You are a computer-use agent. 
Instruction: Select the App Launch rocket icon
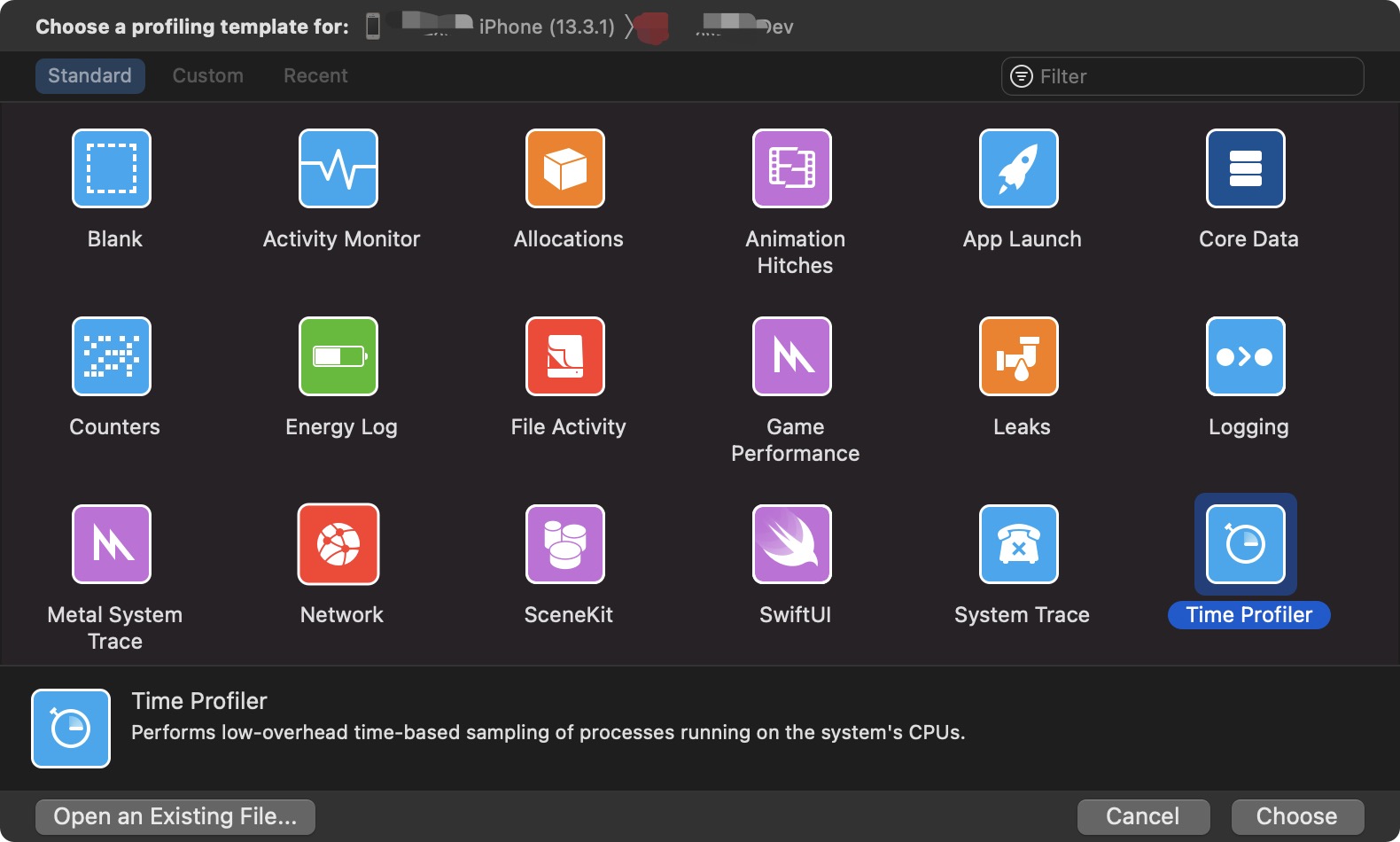1019,168
